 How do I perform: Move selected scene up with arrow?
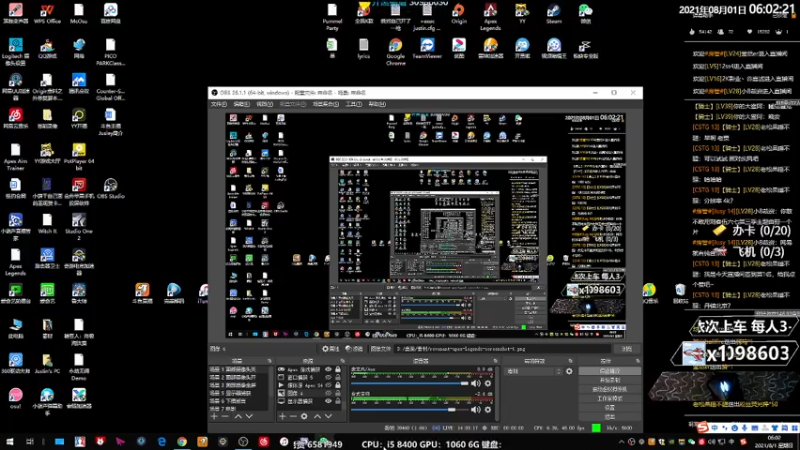pyautogui.click(x=237, y=415)
